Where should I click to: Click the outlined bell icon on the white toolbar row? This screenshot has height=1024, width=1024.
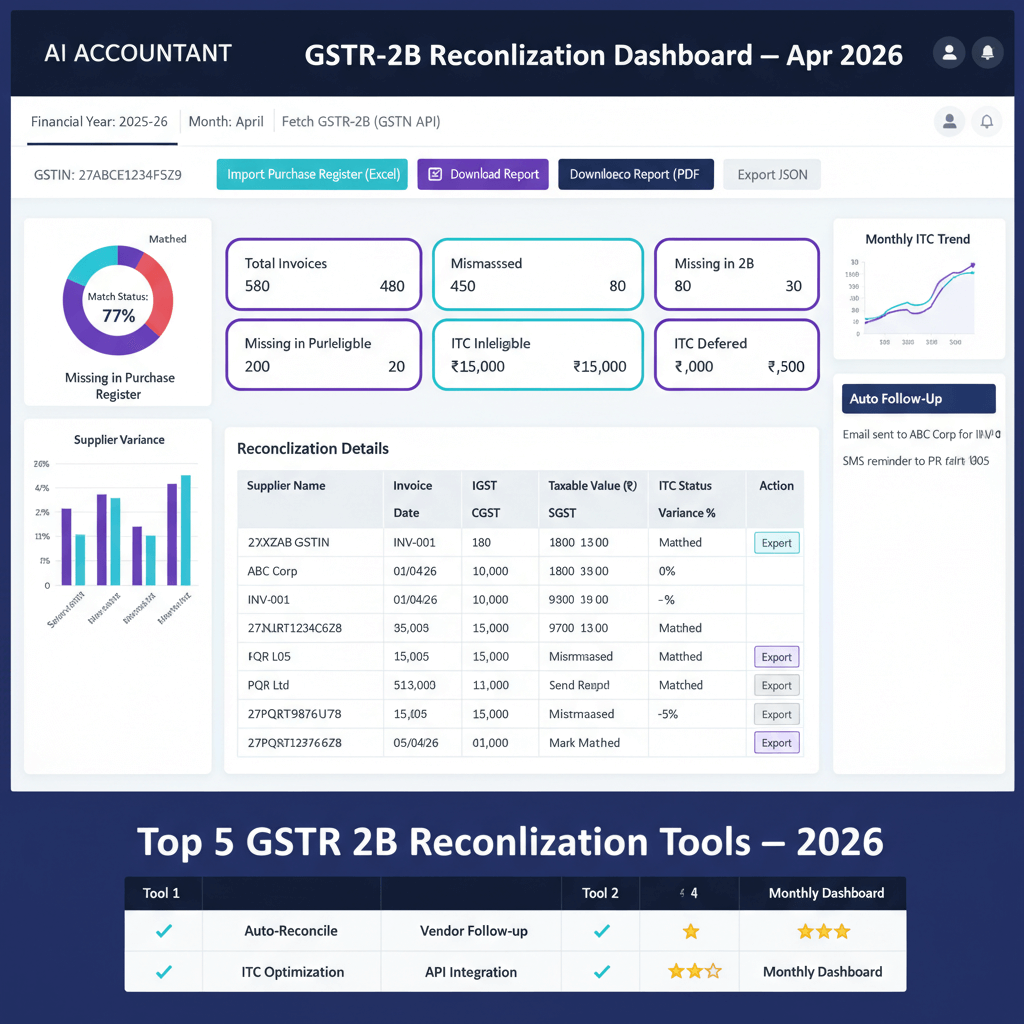tap(986, 121)
